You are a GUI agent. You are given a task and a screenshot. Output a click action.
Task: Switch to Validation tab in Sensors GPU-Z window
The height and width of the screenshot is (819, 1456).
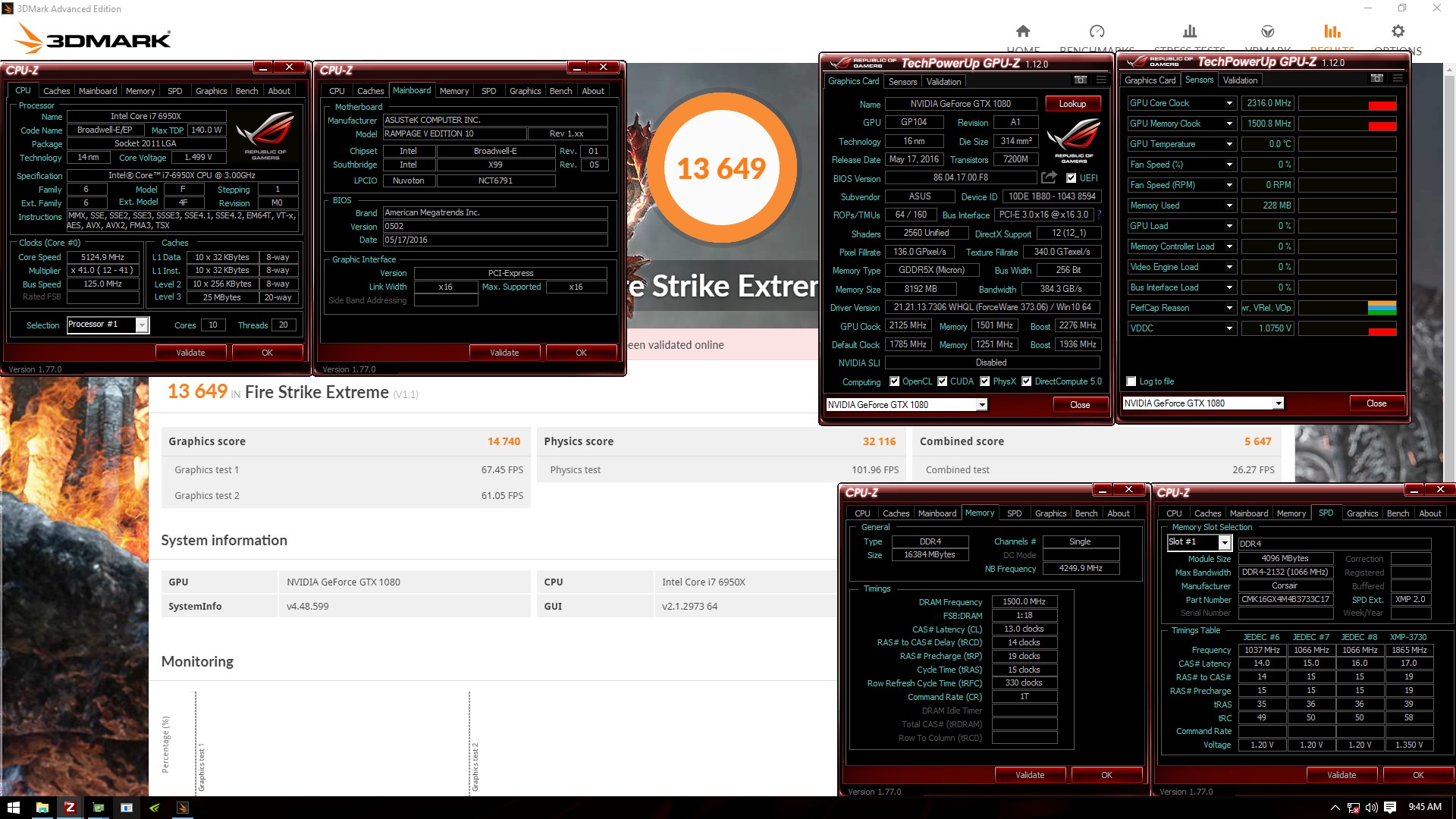pos(1240,80)
